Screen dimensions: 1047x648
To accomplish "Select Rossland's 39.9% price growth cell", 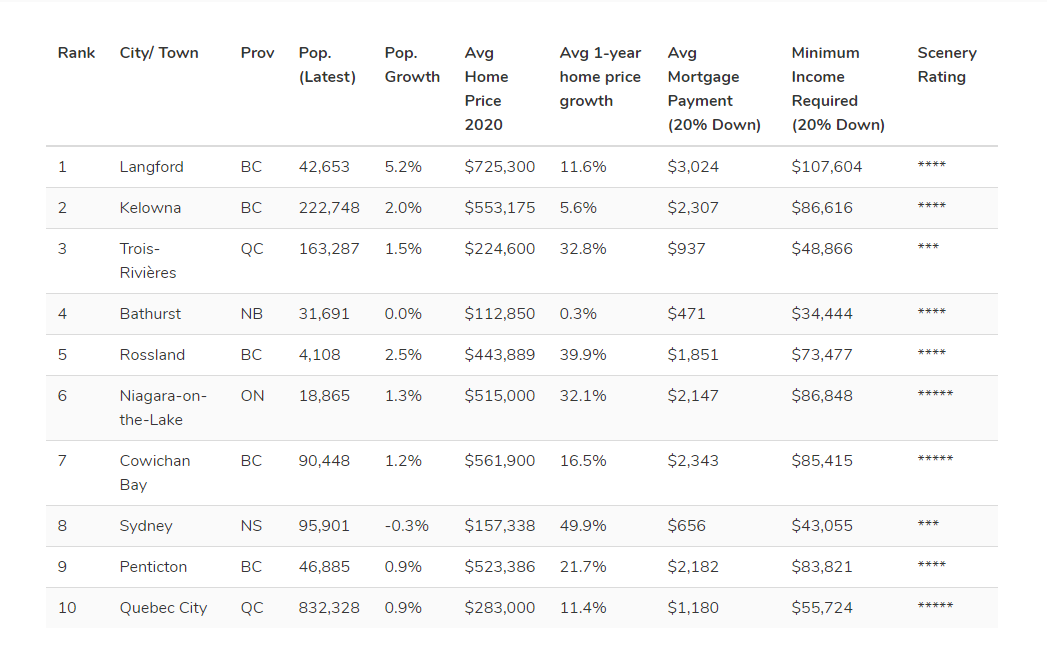I will click(x=582, y=355).
